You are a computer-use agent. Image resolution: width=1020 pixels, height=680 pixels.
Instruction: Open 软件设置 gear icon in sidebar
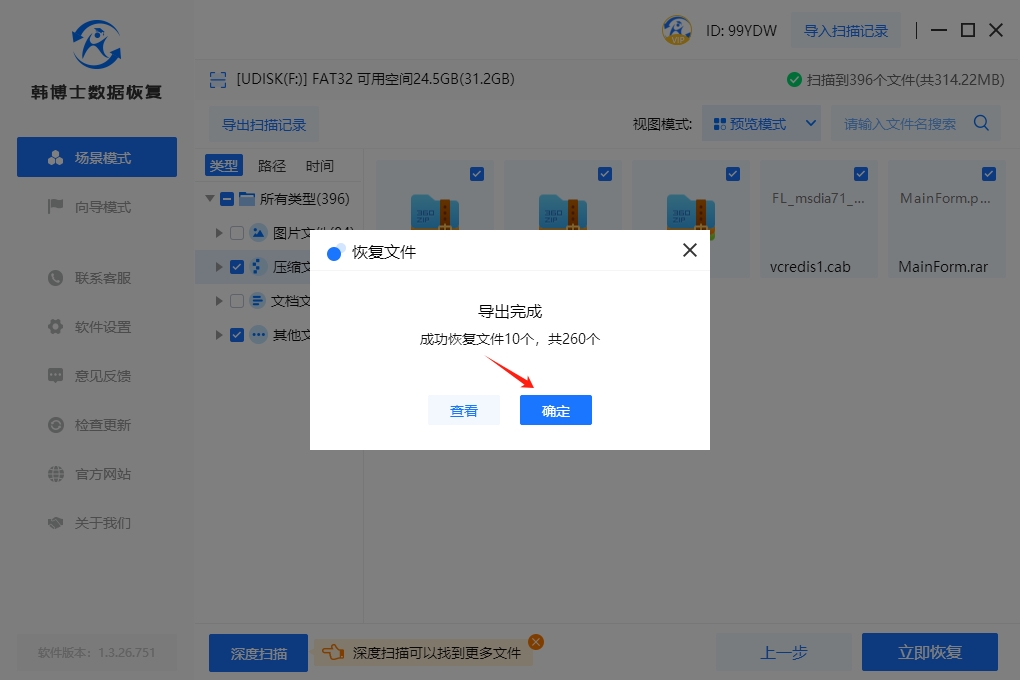point(56,327)
